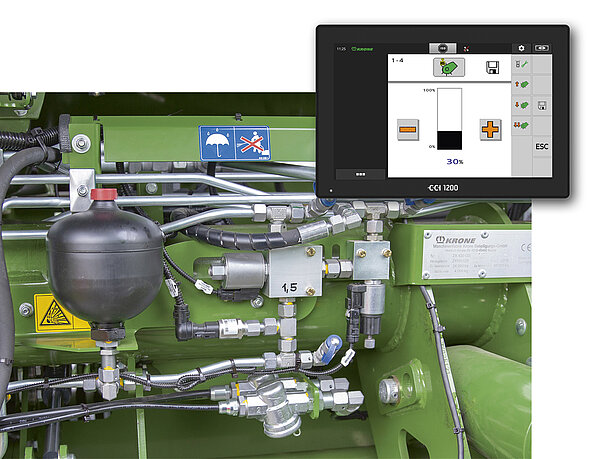The height and width of the screenshot is (459, 600).
Task: Click the floppy disk save icon
Action: coord(492,68)
